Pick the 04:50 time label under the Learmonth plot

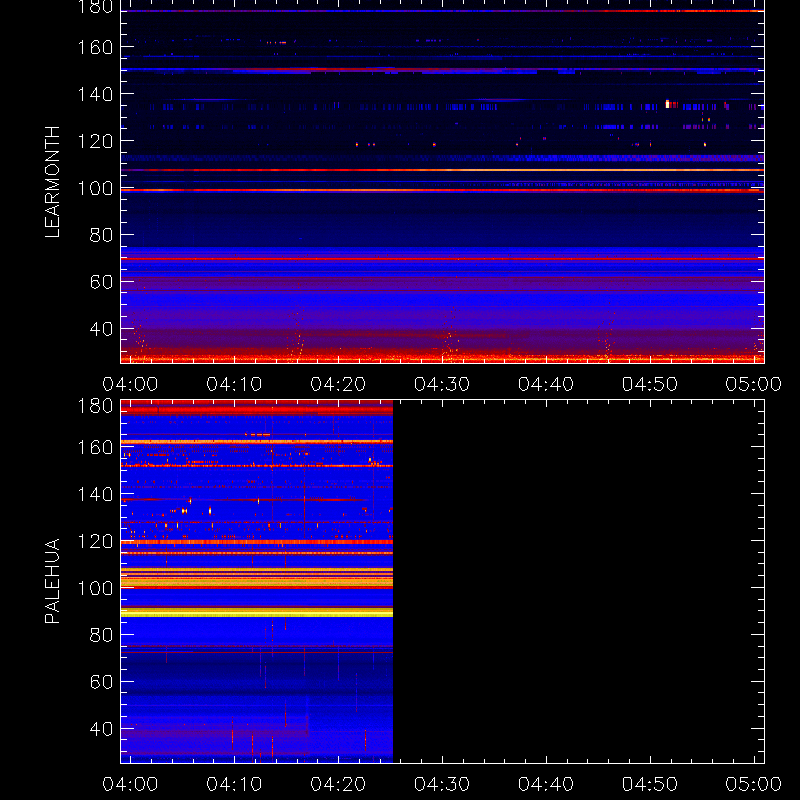point(650,384)
